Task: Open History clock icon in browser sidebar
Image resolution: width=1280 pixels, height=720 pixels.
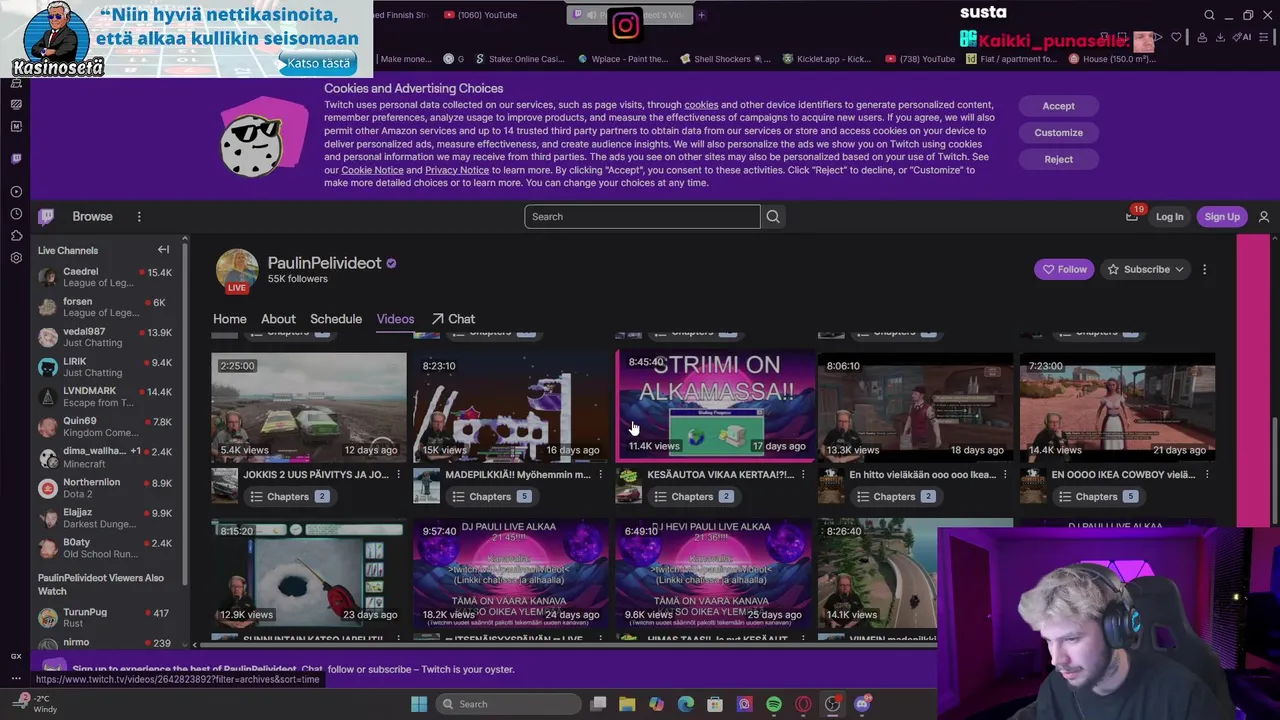Action: [x=16, y=213]
